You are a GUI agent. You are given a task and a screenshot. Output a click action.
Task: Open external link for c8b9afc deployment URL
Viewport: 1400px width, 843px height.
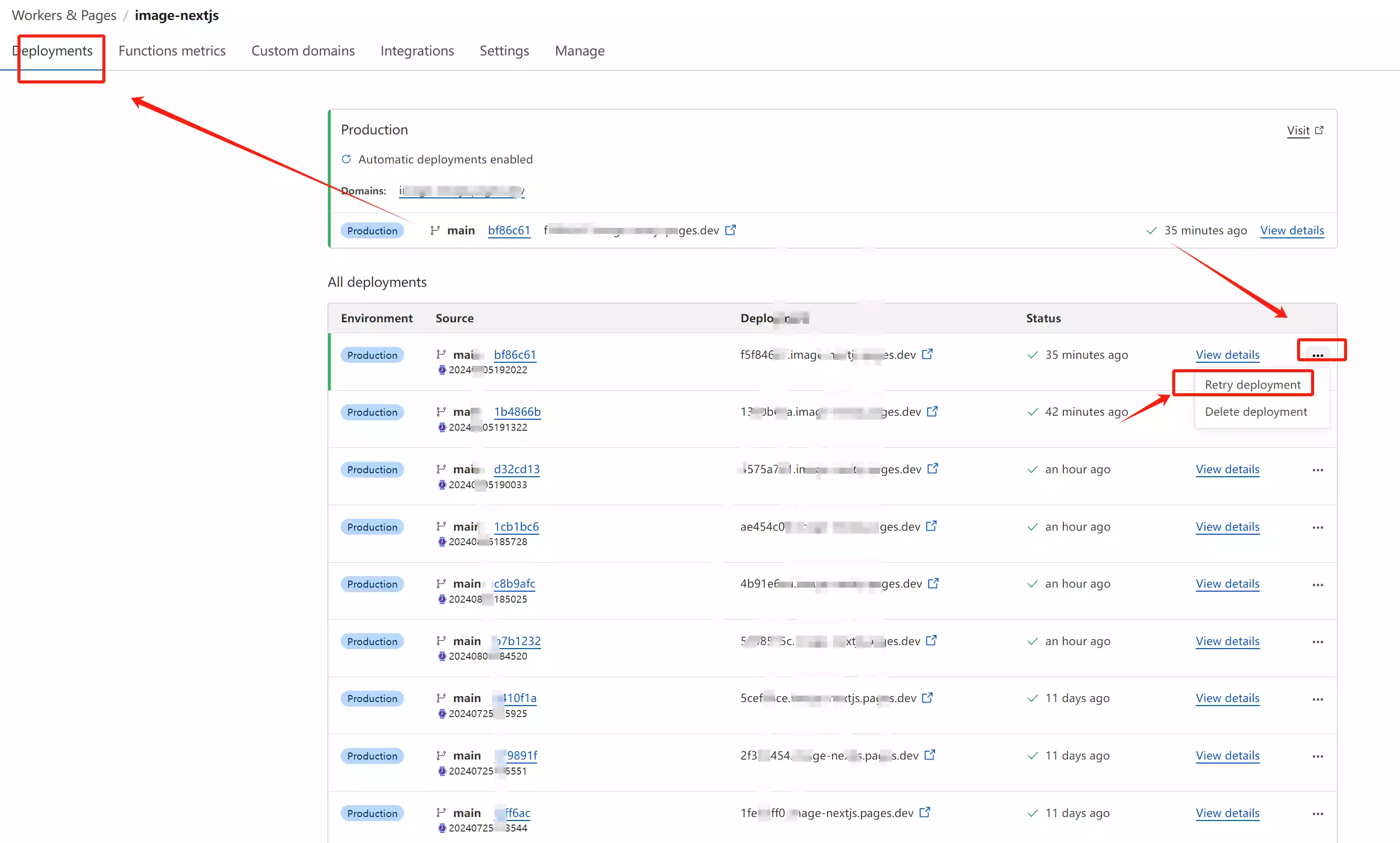click(x=933, y=583)
